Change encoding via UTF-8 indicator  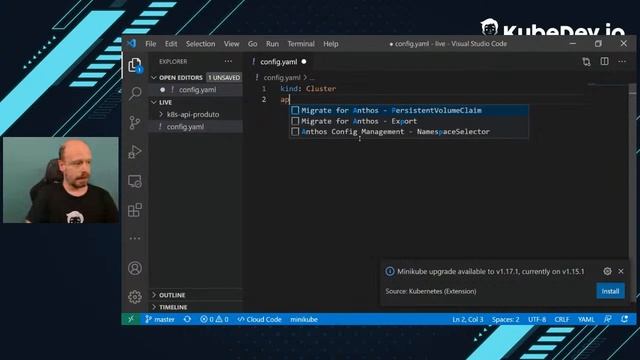(537, 319)
